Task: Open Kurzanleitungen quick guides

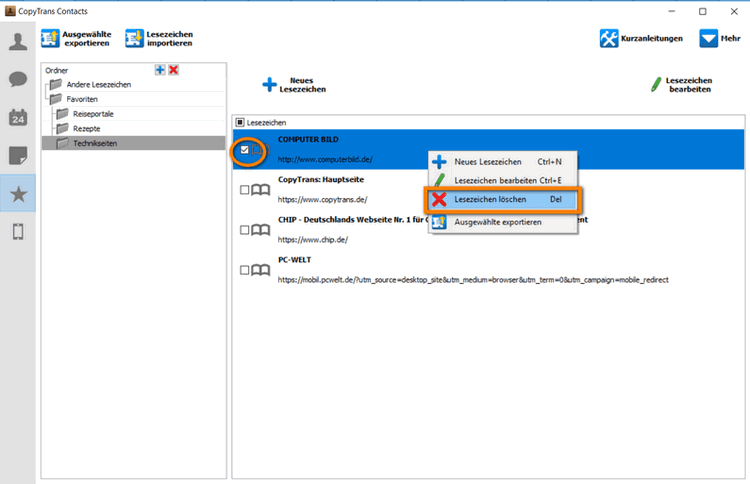Action: coord(641,39)
